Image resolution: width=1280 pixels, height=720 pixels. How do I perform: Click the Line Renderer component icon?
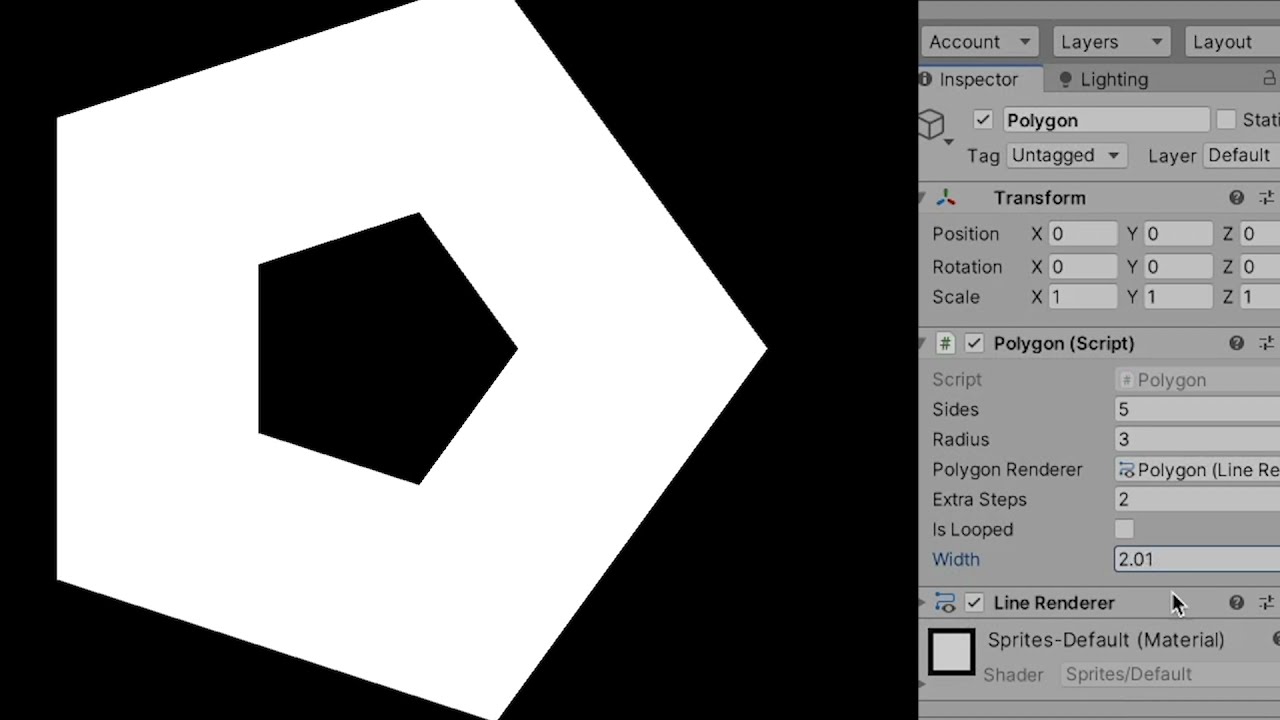(x=945, y=603)
